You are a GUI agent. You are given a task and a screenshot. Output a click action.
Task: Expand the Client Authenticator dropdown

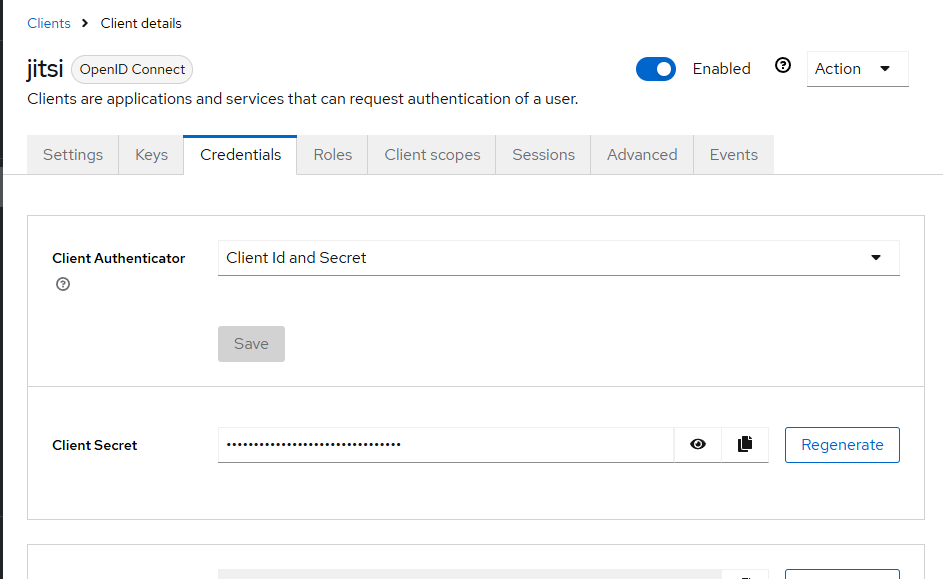point(559,258)
